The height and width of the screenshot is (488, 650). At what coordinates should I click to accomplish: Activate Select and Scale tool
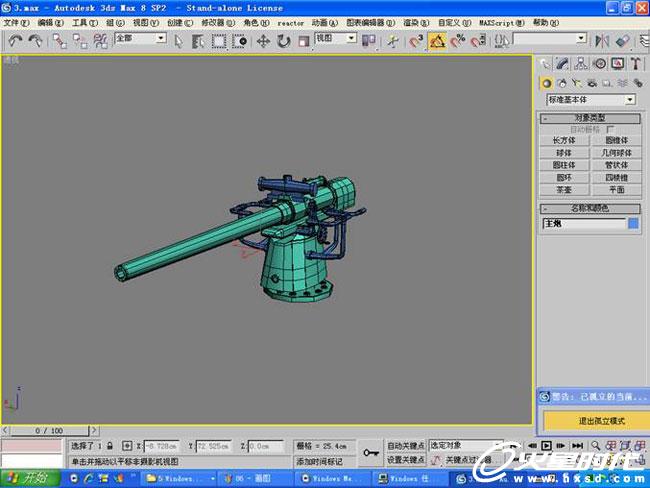coord(303,41)
